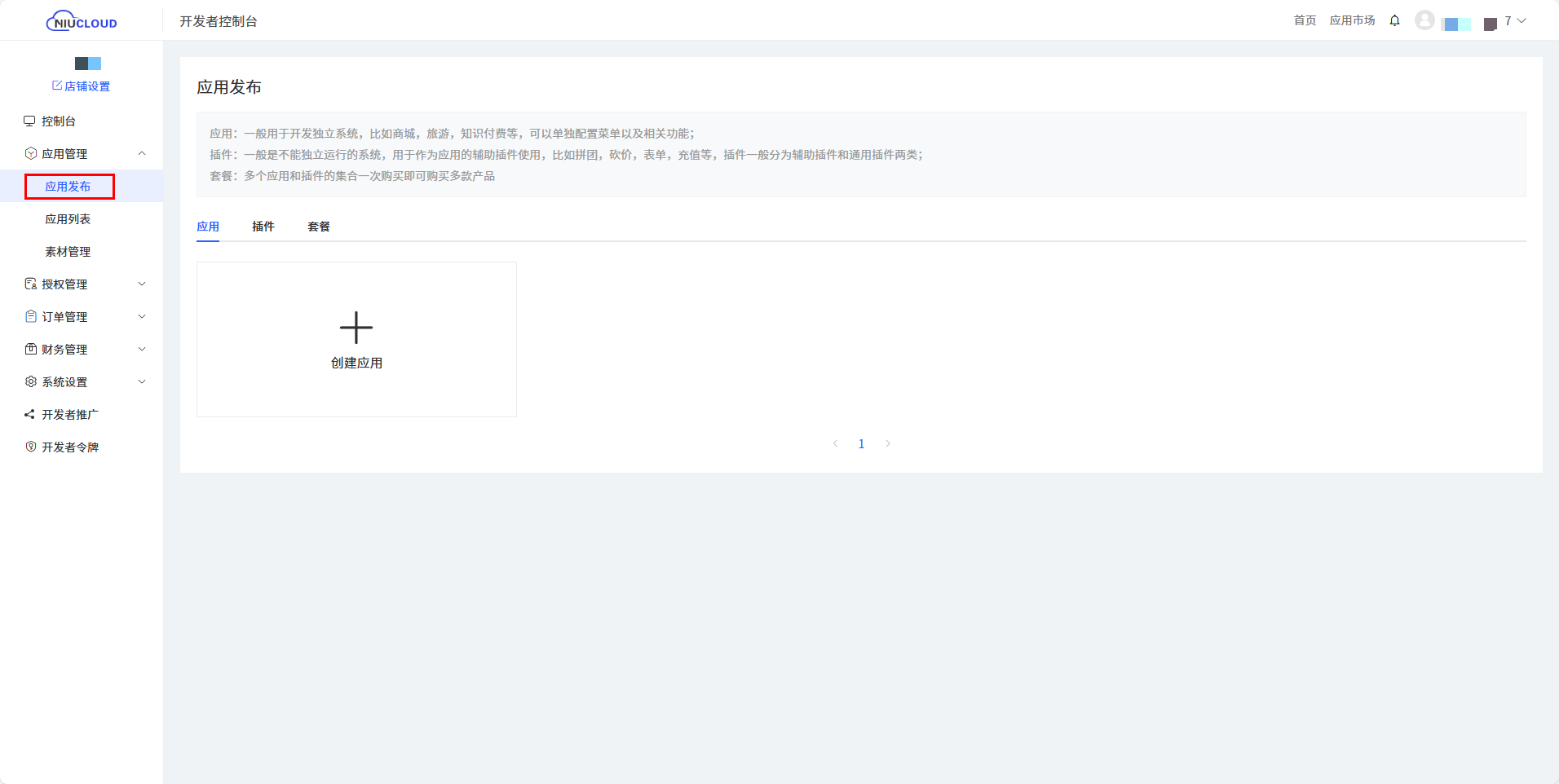Select 应用列表 in the sidebar
This screenshot has height=784, width=1559.
68,218
